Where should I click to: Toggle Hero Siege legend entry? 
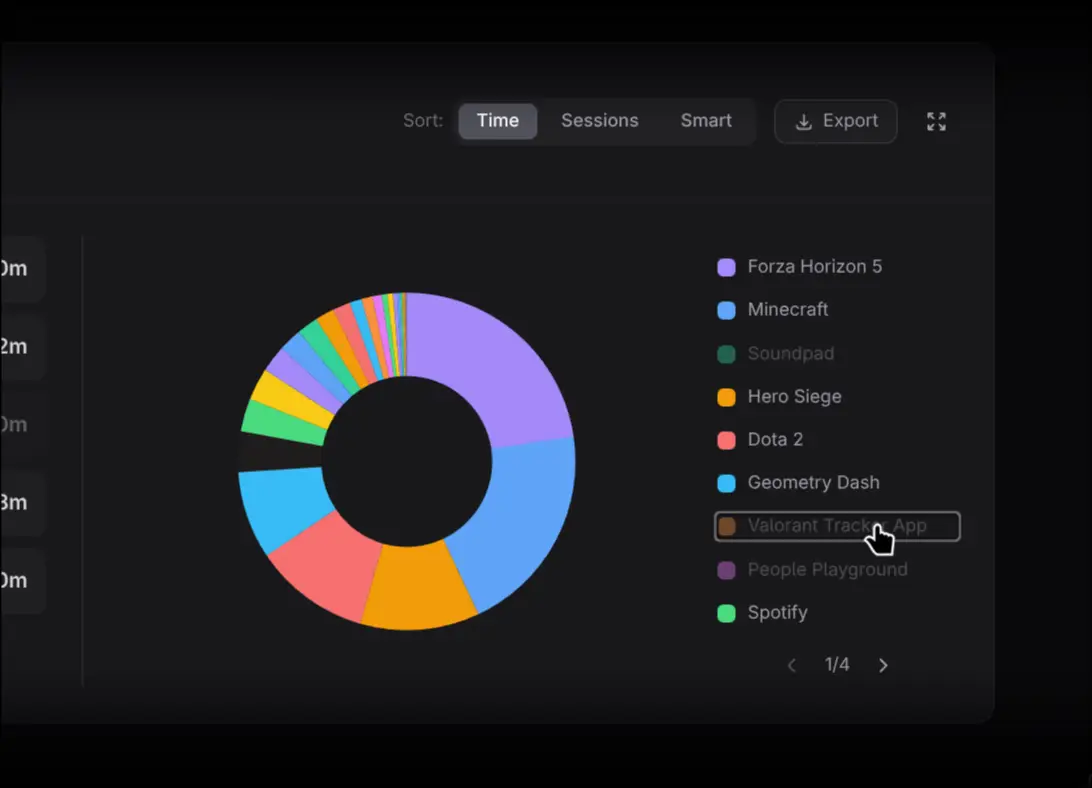click(779, 397)
